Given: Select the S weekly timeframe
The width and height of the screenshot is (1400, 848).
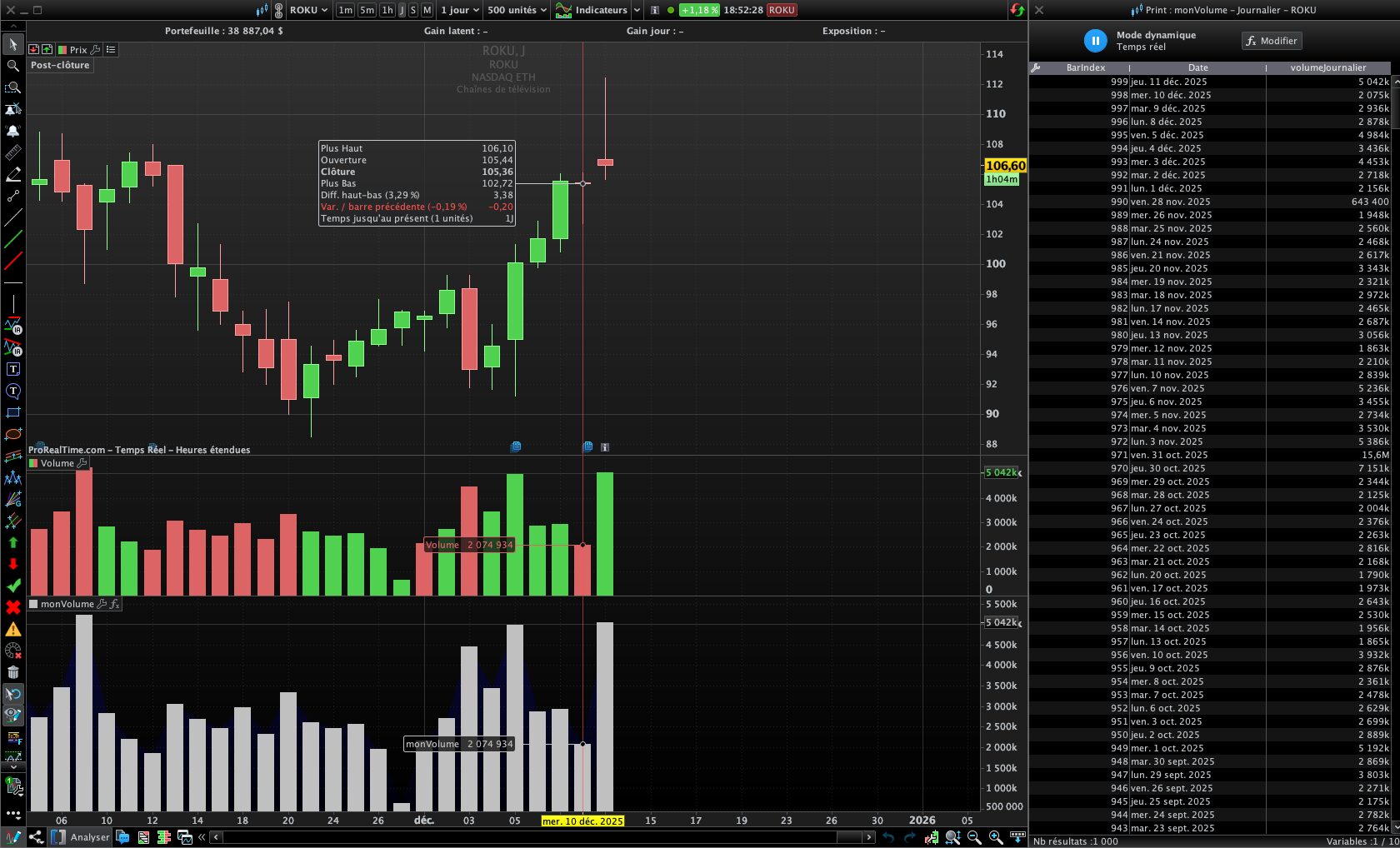Looking at the screenshot, I should [413, 10].
